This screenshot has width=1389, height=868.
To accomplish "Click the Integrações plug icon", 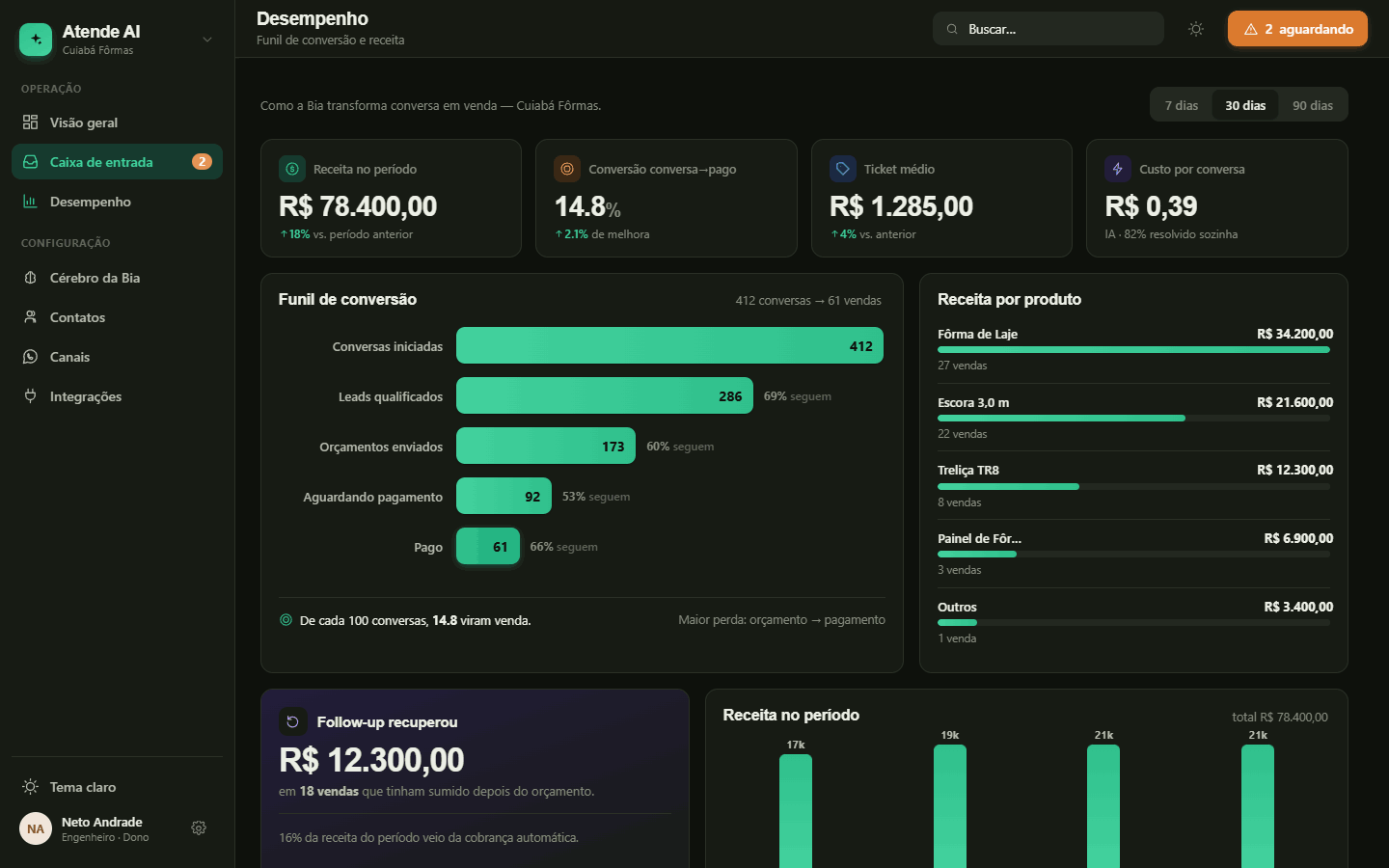I will (30, 396).
